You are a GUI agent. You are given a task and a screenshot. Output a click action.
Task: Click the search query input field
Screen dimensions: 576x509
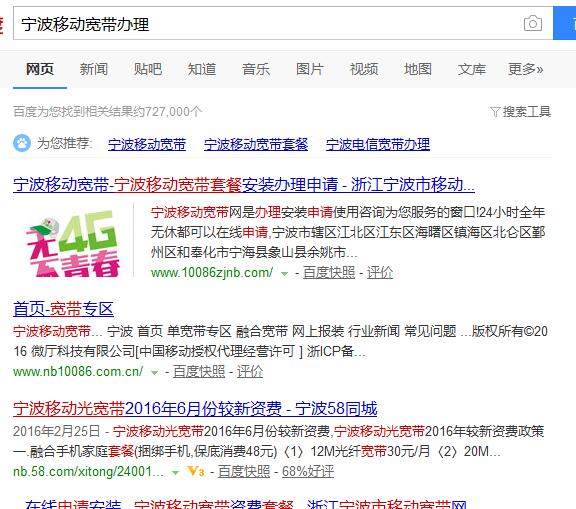tap(268, 24)
